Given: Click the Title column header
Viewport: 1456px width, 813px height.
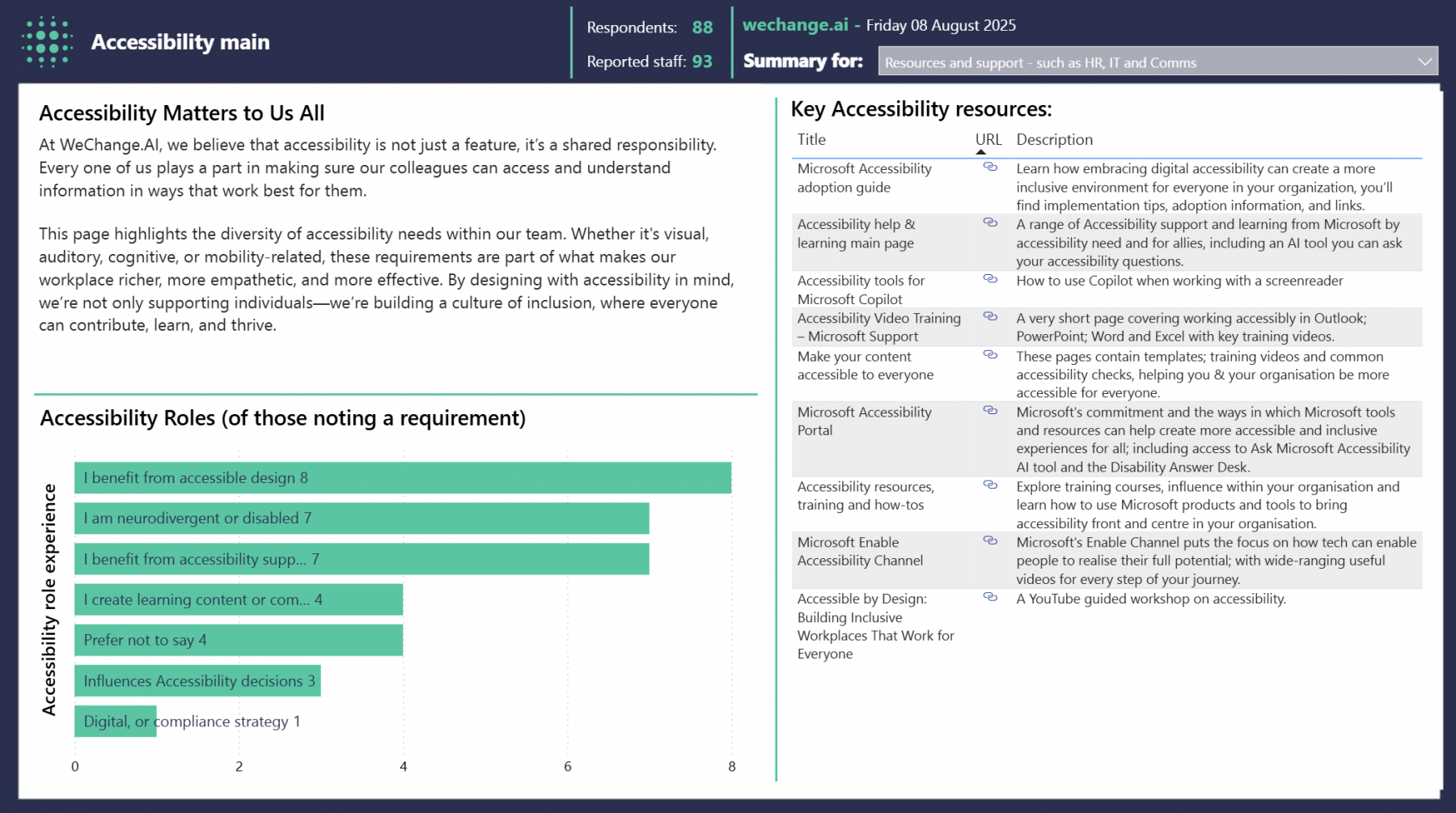Looking at the screenshot, I should [x=811, y=140].
